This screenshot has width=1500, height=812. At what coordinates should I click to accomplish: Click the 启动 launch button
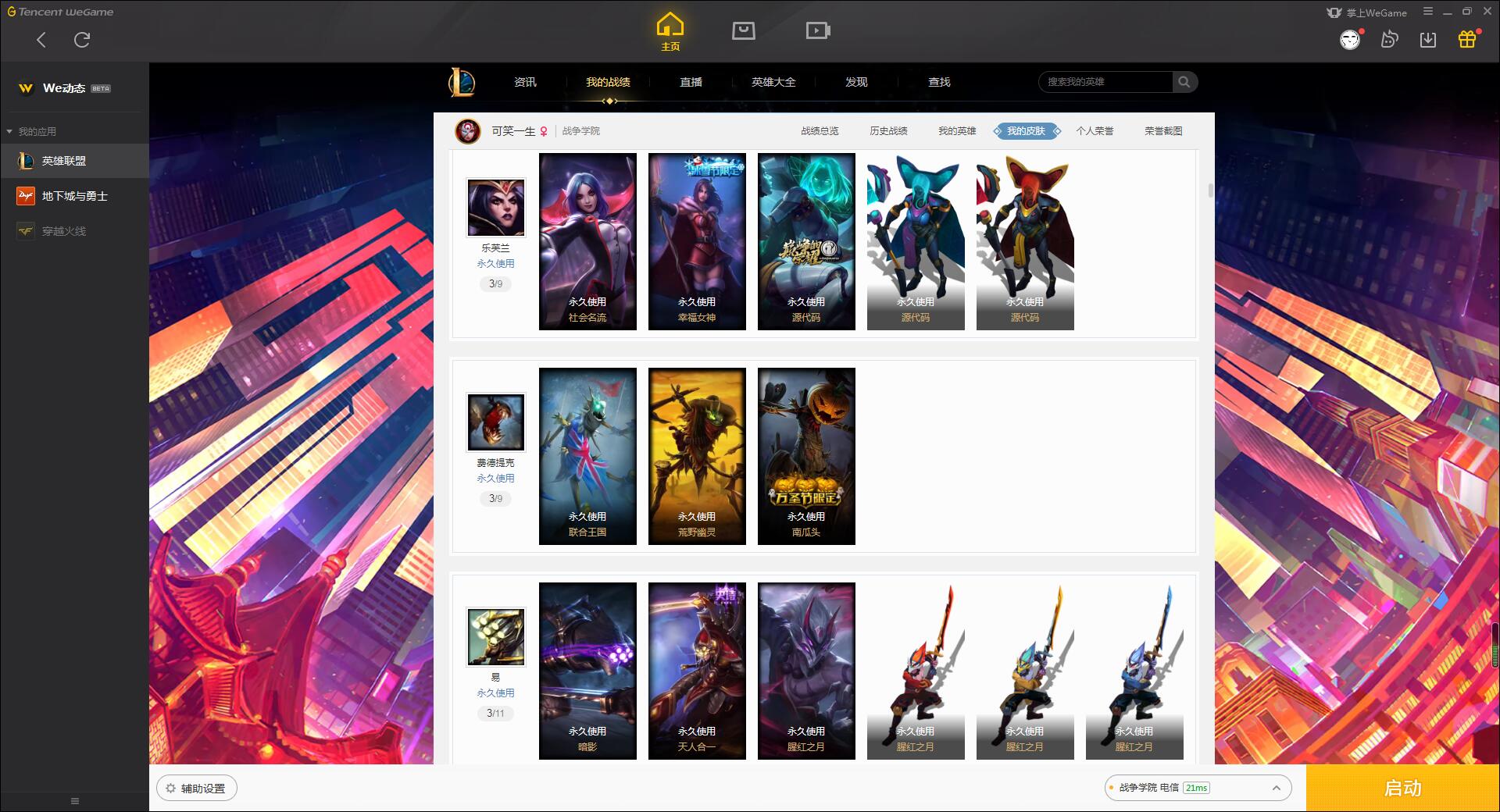tap(1403, 789)
